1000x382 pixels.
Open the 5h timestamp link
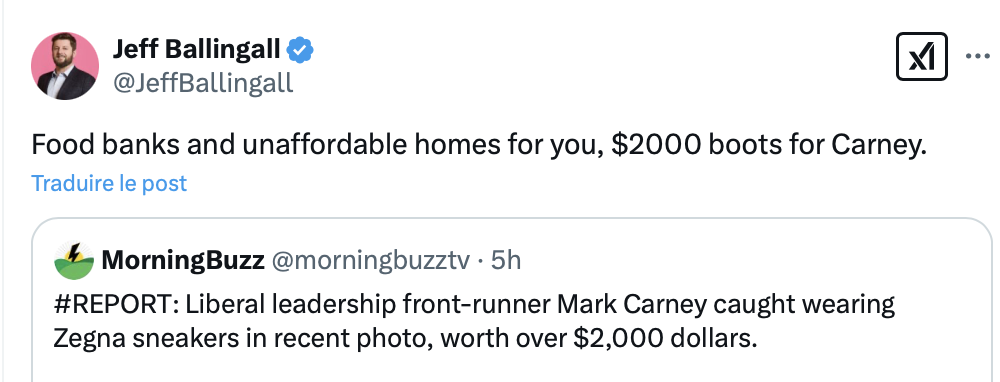[x=505, y=260]
